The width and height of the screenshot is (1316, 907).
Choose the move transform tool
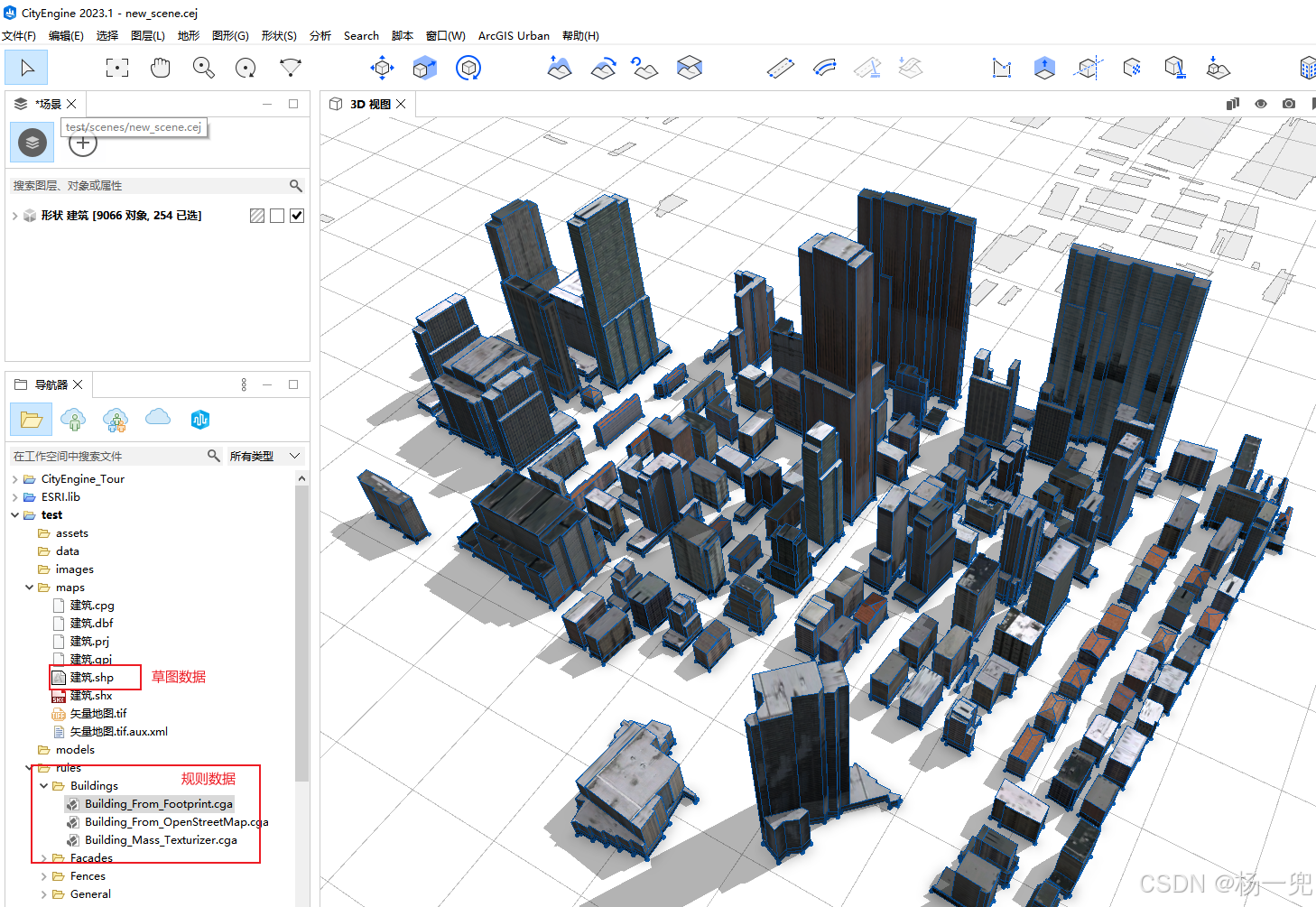[x=382, y=68]
